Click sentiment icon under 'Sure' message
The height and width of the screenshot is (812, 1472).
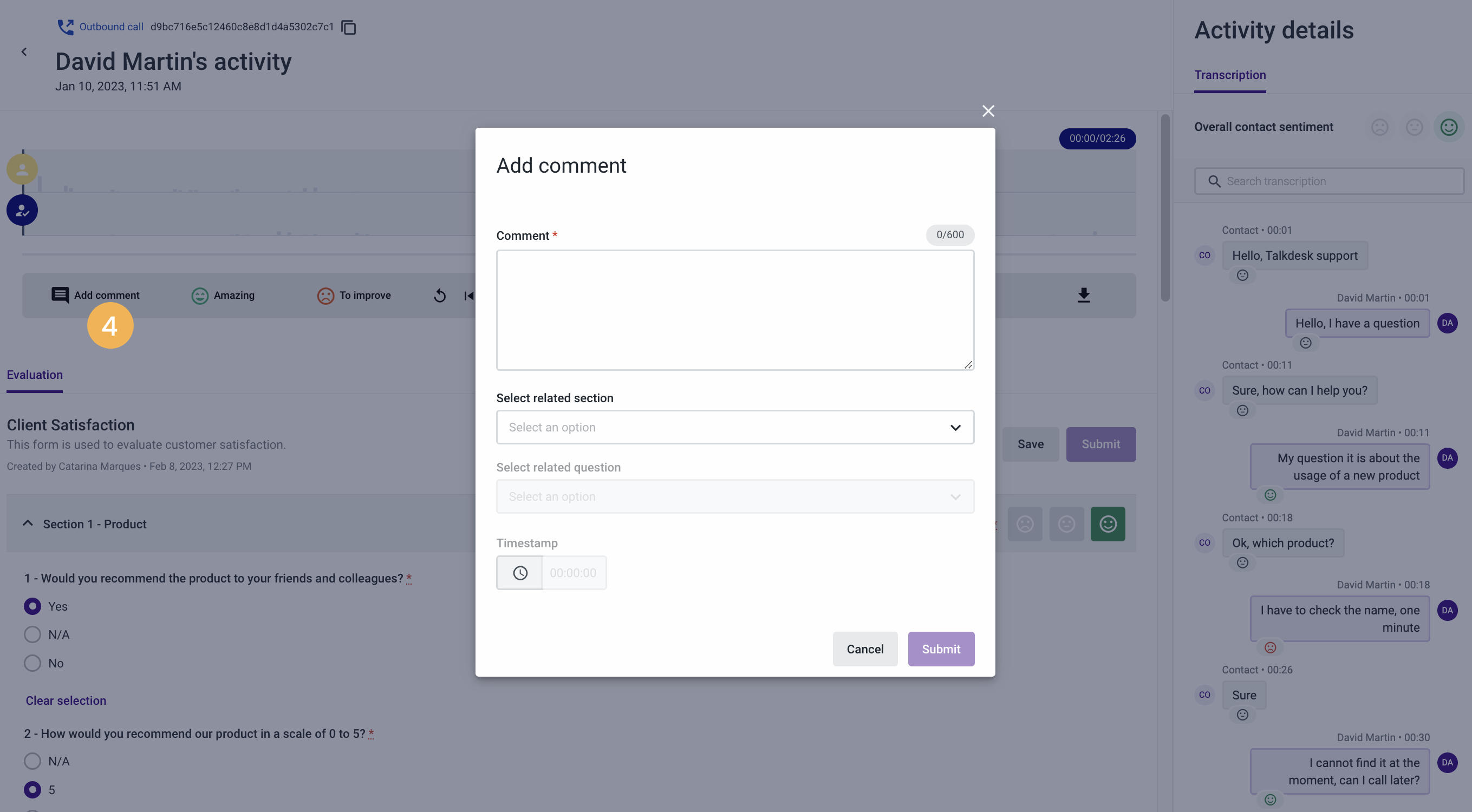tap(1242, 715)
